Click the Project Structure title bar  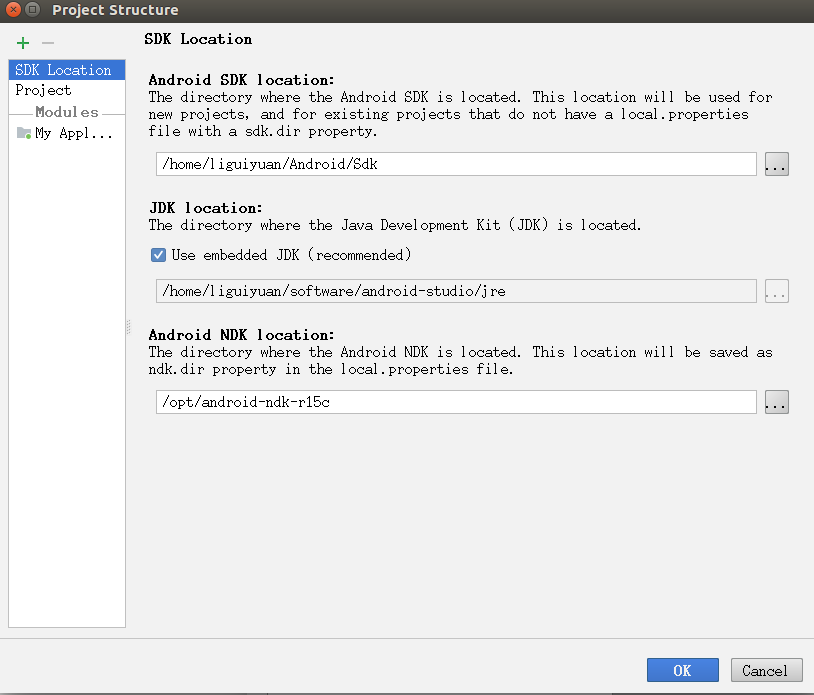click(x=400, y=10)
